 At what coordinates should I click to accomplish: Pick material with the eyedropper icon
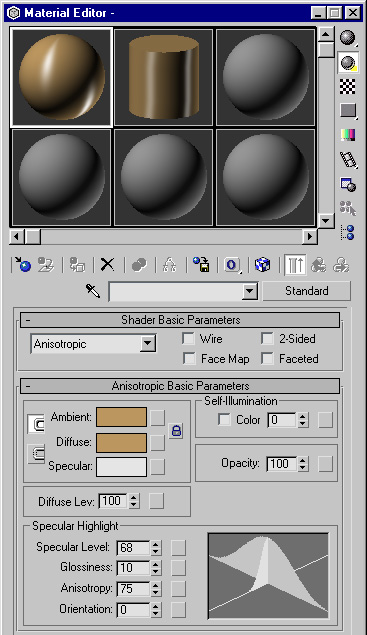(x=93, y=290)
